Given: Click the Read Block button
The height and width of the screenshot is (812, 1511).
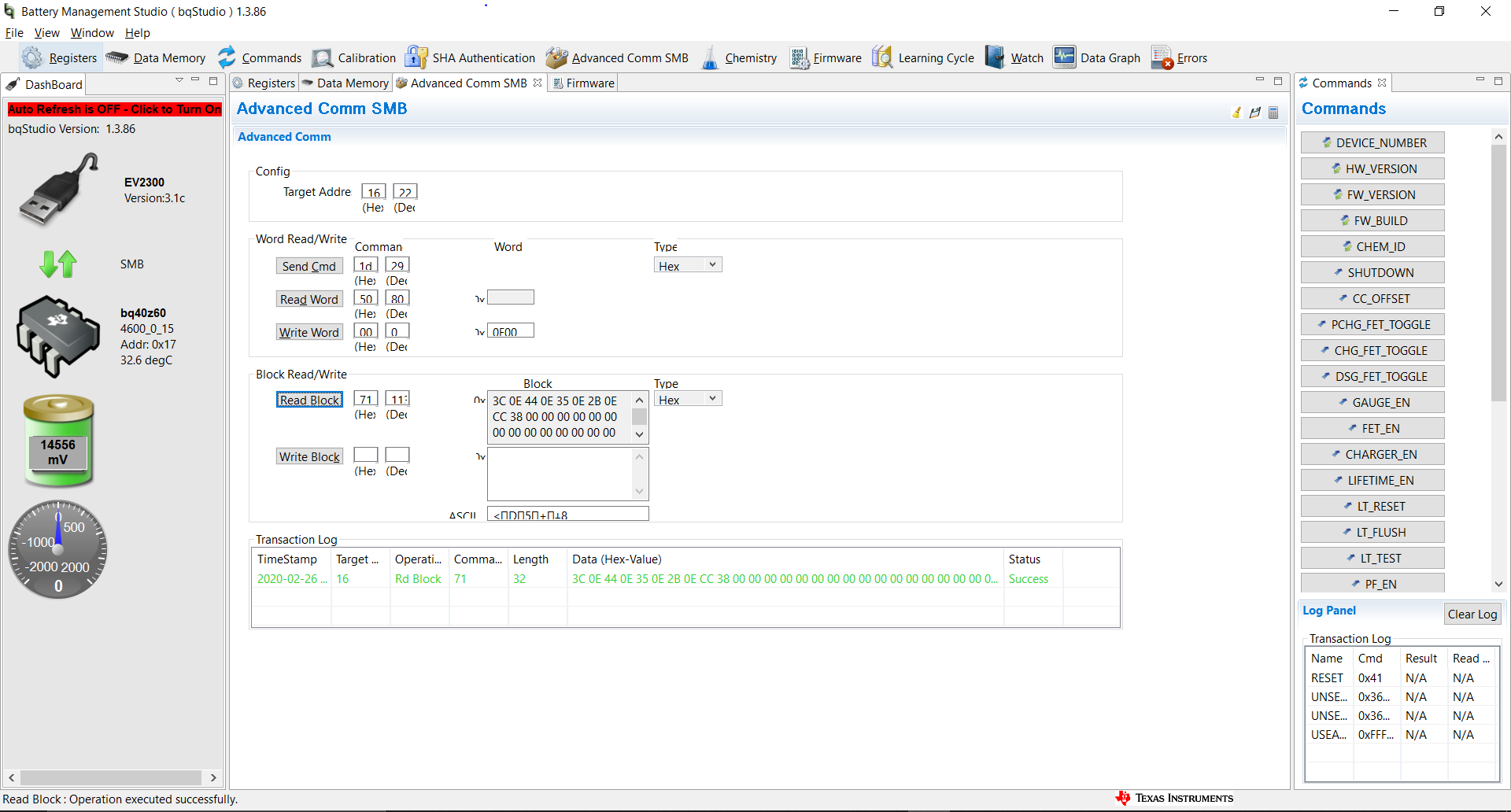Looking at the screenshot, I should coord(309,400).
